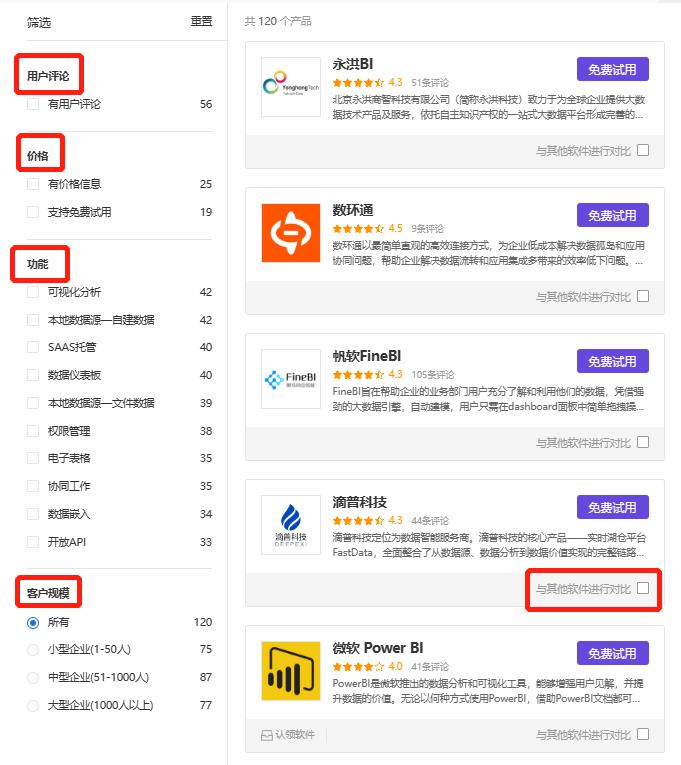Click the 价格 section heading
Image resolution: width=681 pixels, height=765 pixels.
(x=38, y=156)
